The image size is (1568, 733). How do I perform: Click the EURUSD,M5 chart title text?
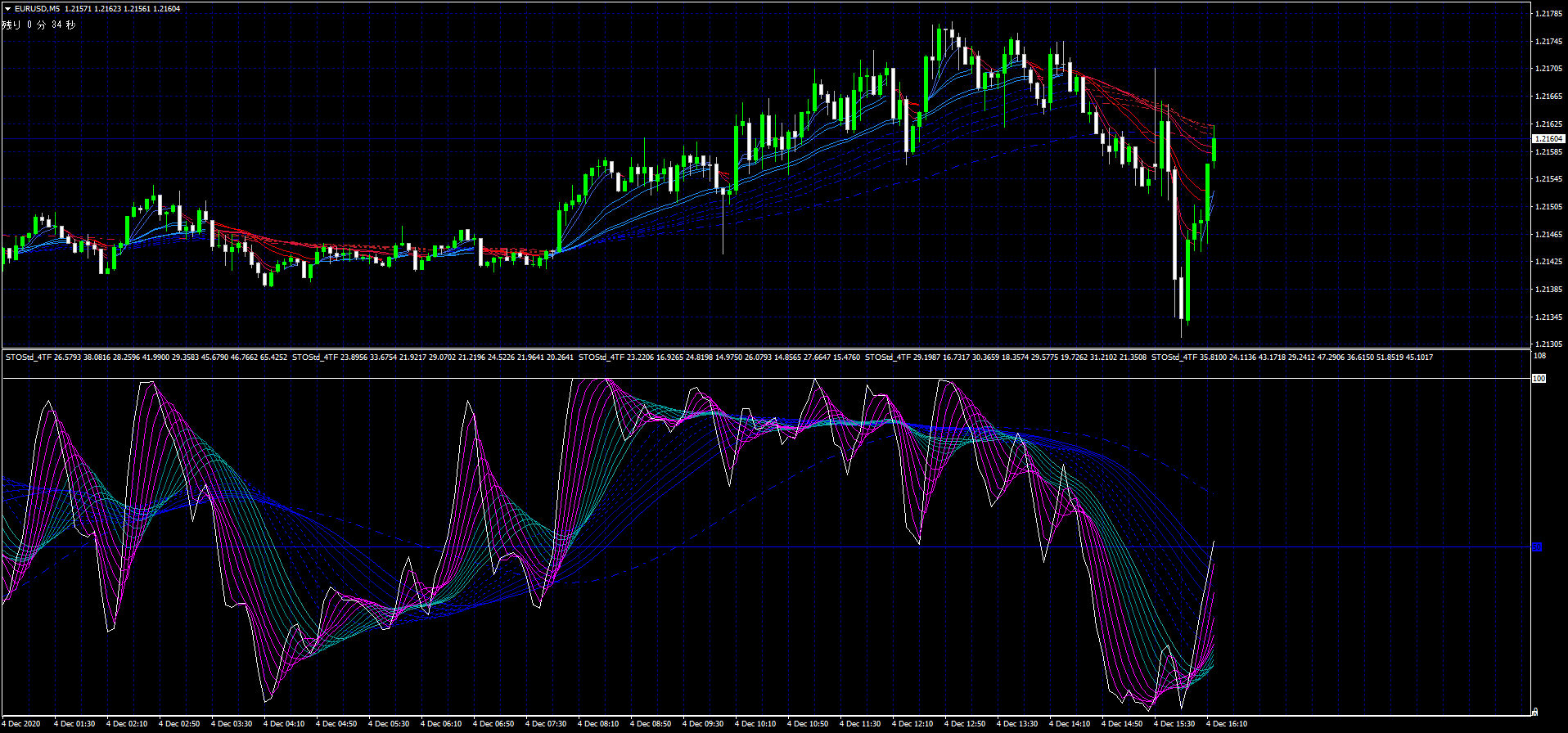click(x=37, y=9)
